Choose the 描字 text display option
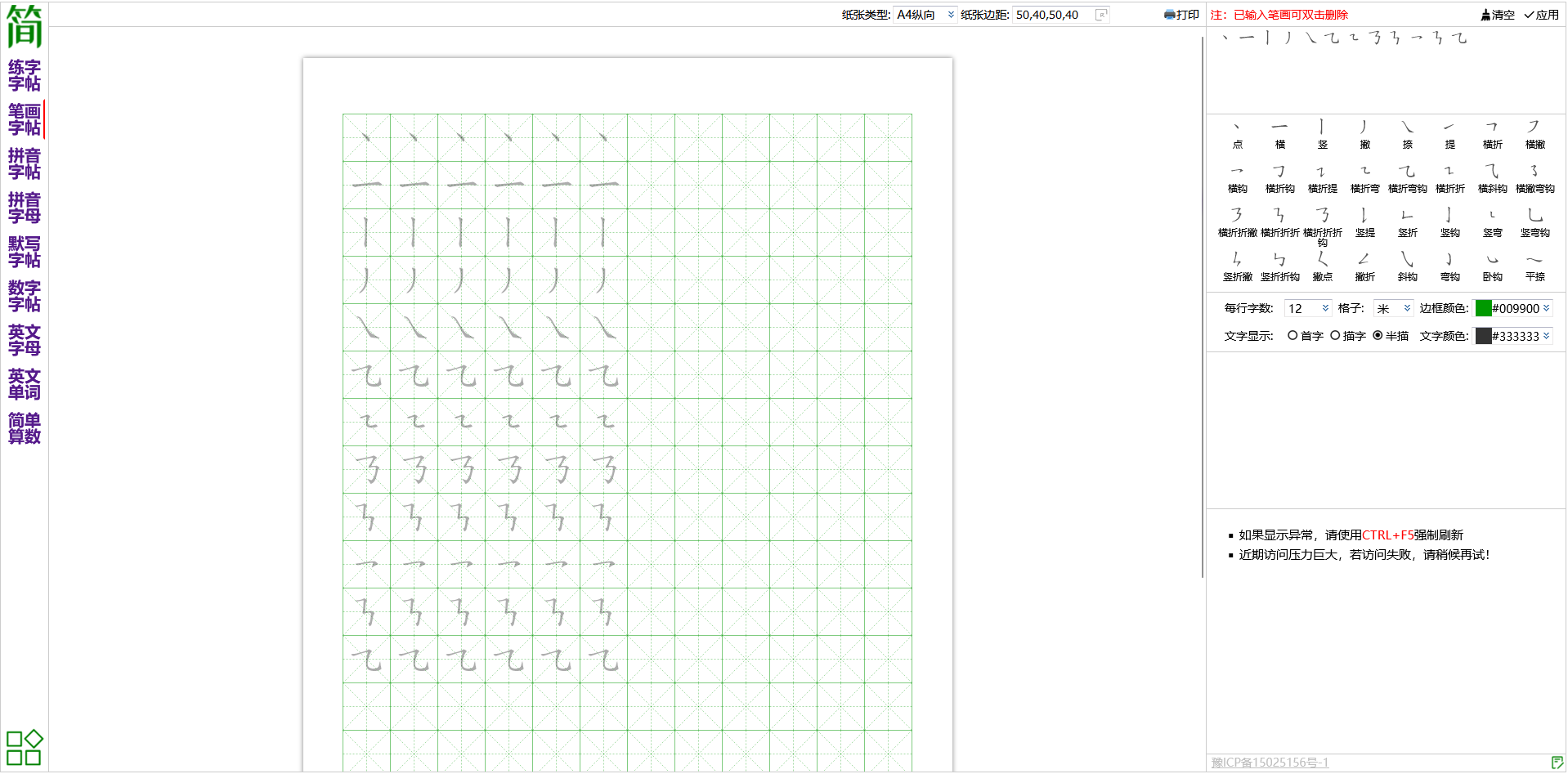The image size is (1568, 774). click(x=1335, y=336)
